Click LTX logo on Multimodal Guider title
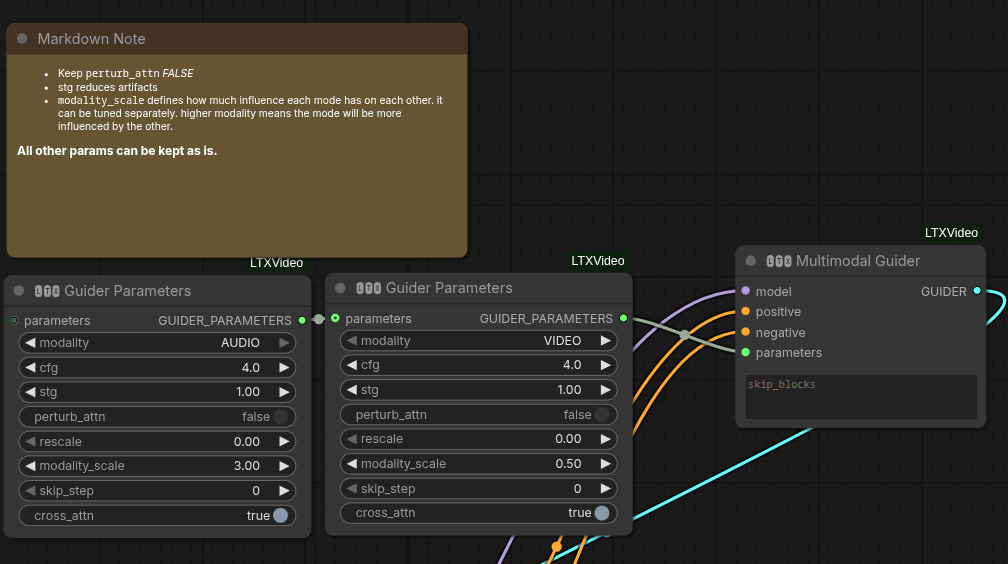 778,261
